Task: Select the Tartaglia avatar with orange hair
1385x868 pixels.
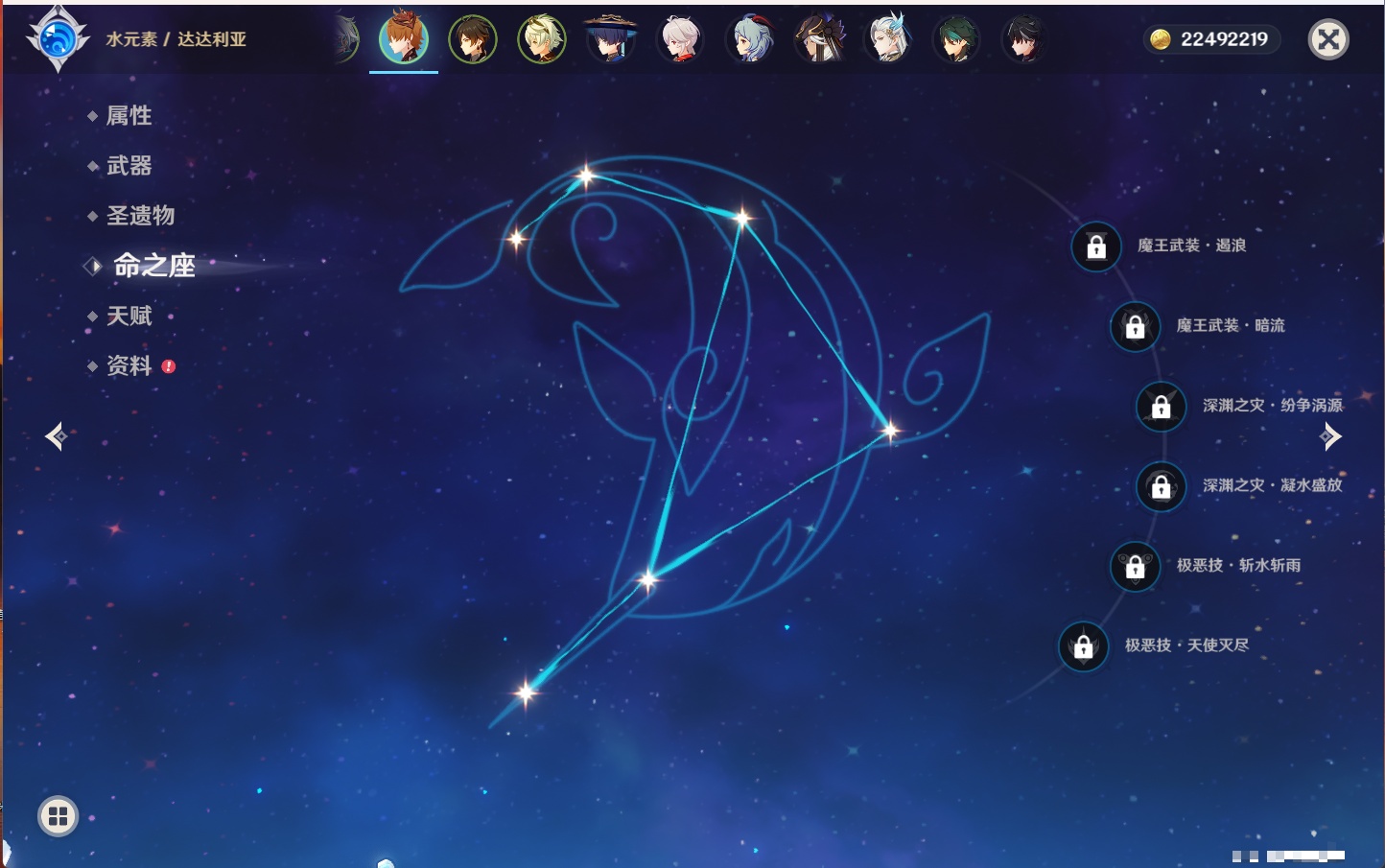Action: [404, 38]
